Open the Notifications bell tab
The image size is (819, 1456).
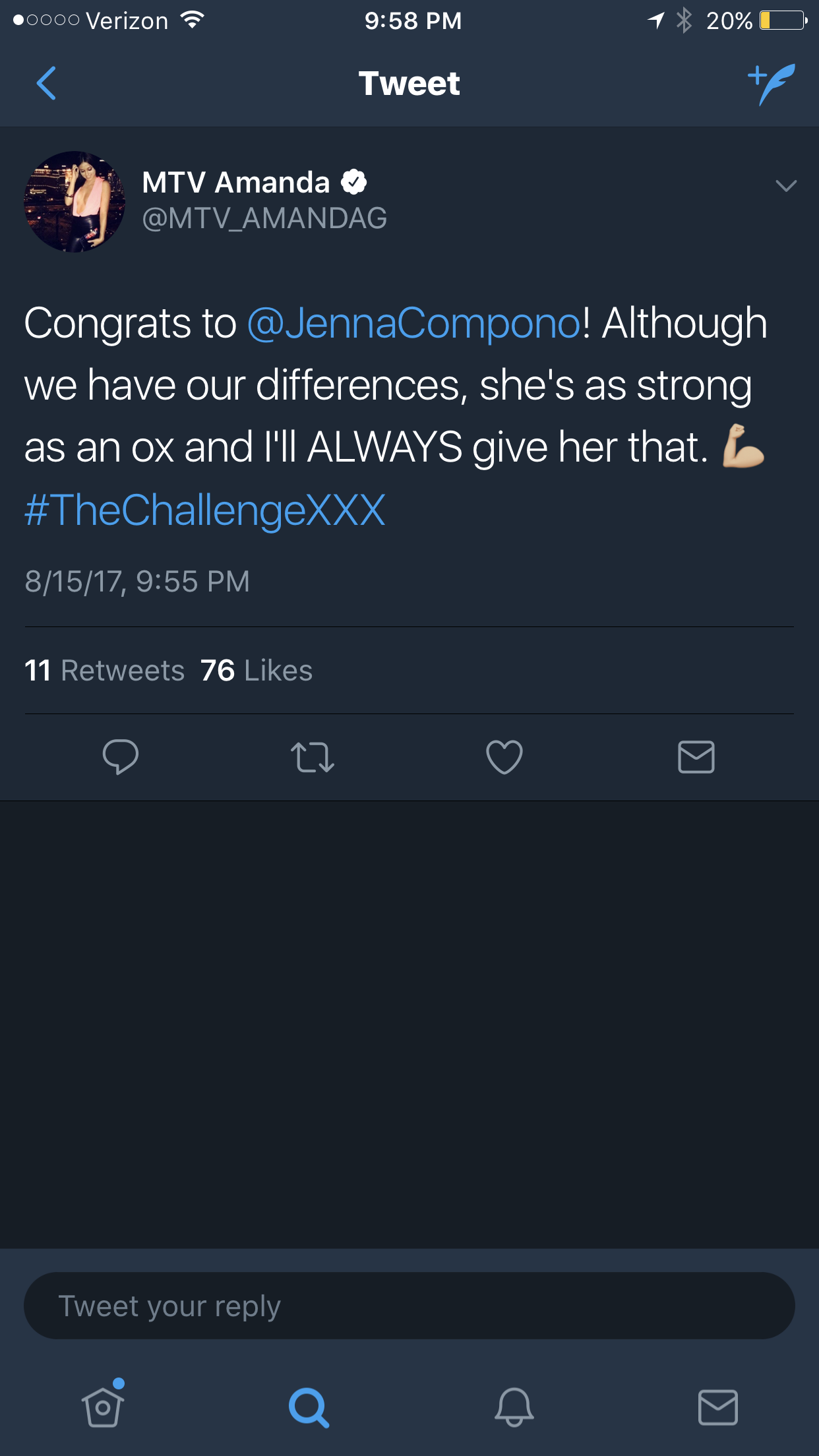point(514,1407)
